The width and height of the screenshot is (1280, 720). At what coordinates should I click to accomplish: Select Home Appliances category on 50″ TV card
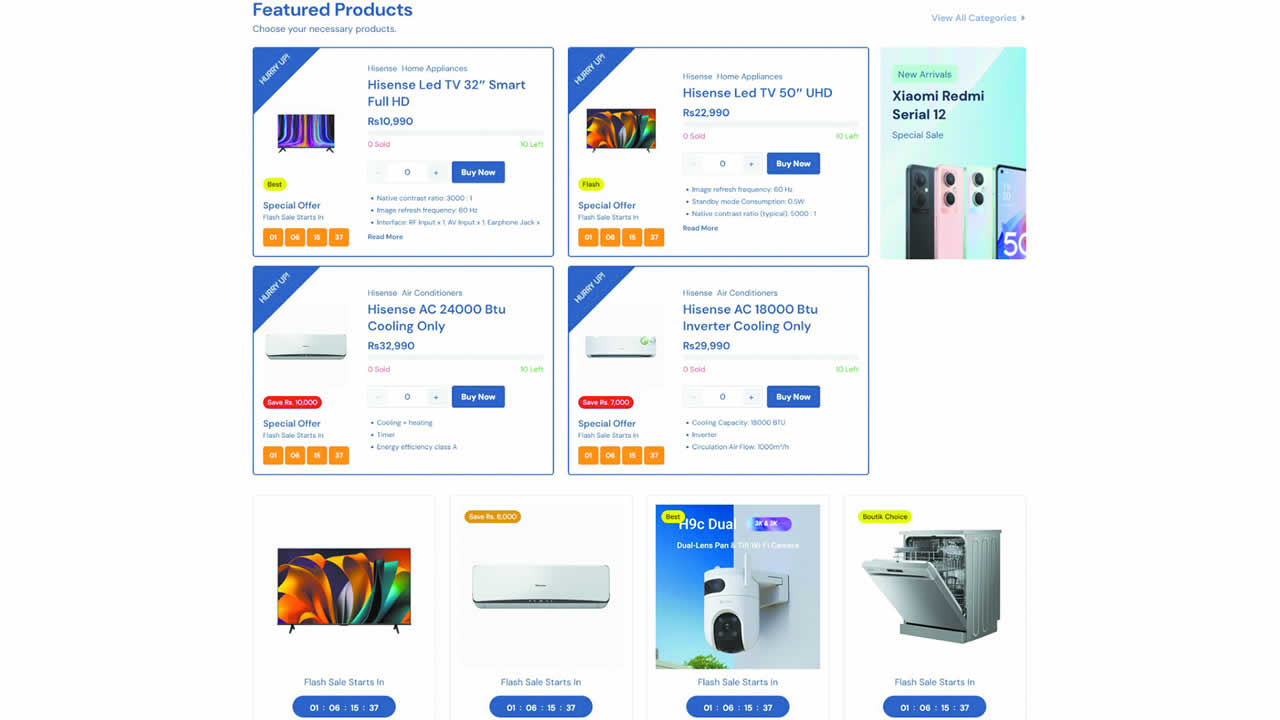(749, 76)
